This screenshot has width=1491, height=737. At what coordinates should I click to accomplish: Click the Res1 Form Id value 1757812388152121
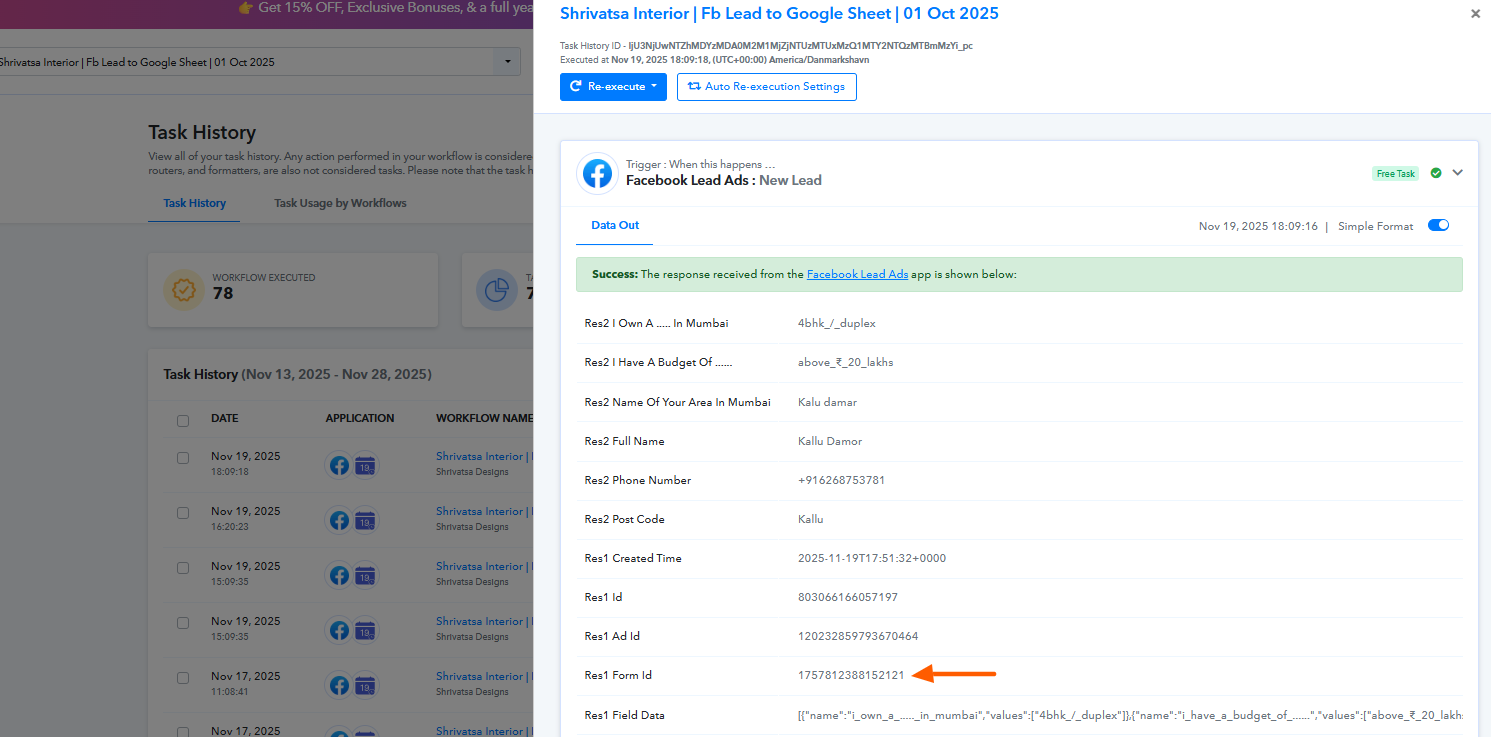click(x=850, y=676)
